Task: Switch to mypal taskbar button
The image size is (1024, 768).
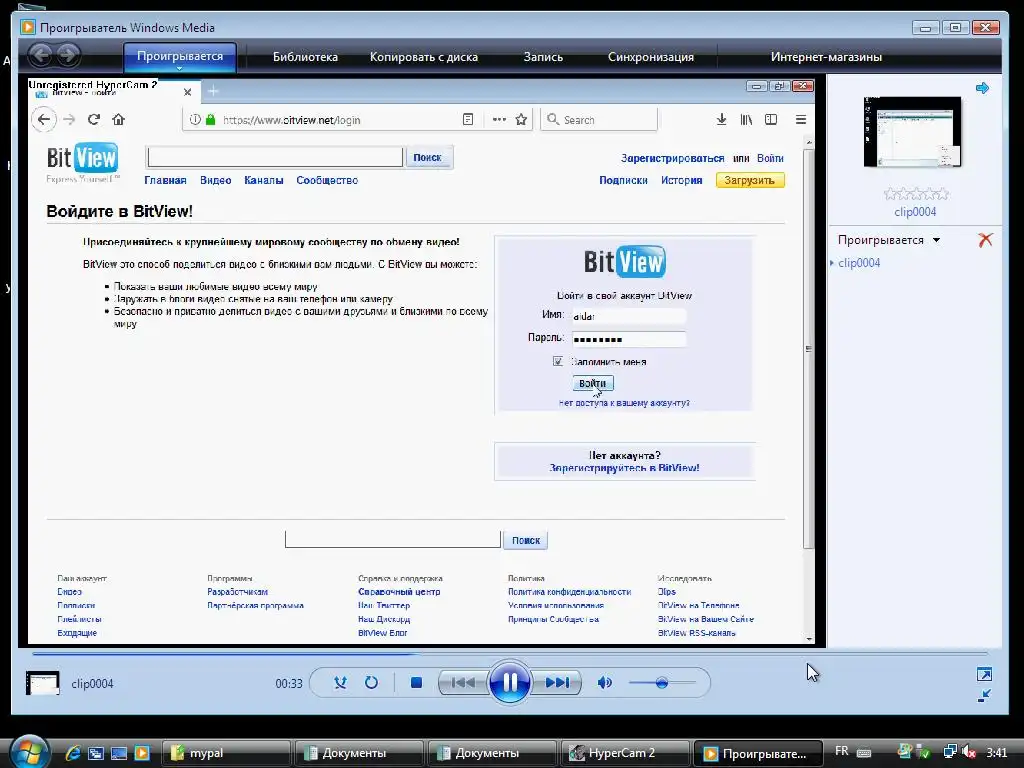Action: (225, 753)
